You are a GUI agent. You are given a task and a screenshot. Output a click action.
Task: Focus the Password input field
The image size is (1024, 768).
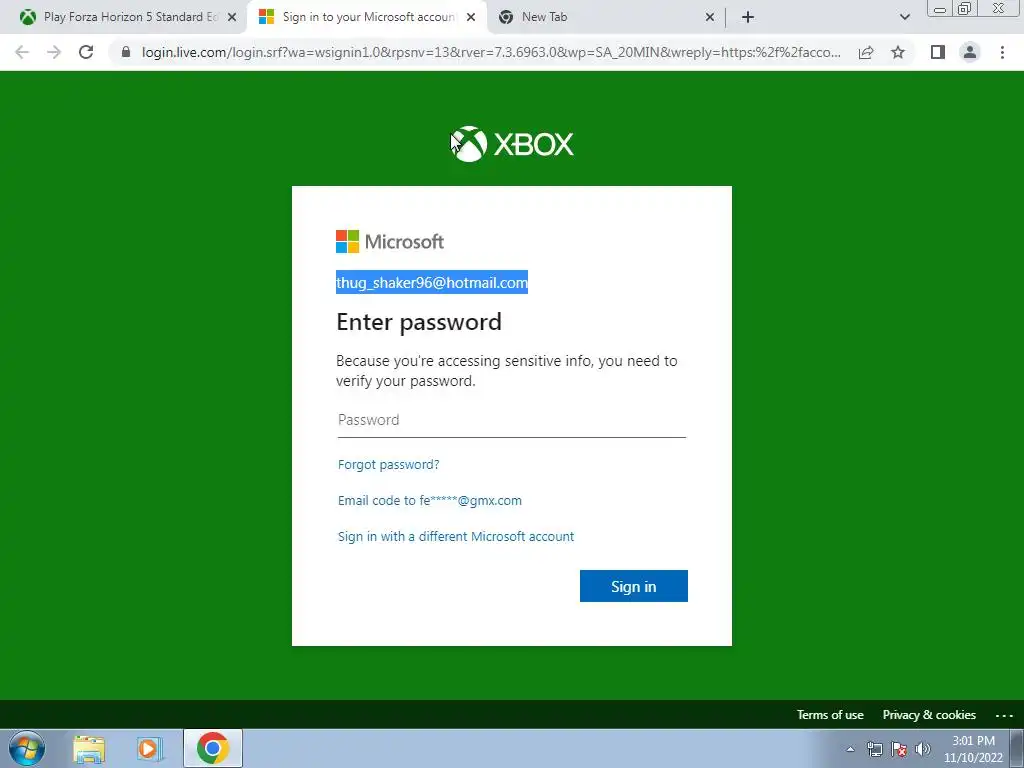pyautogui.click(x=511, y=420)
